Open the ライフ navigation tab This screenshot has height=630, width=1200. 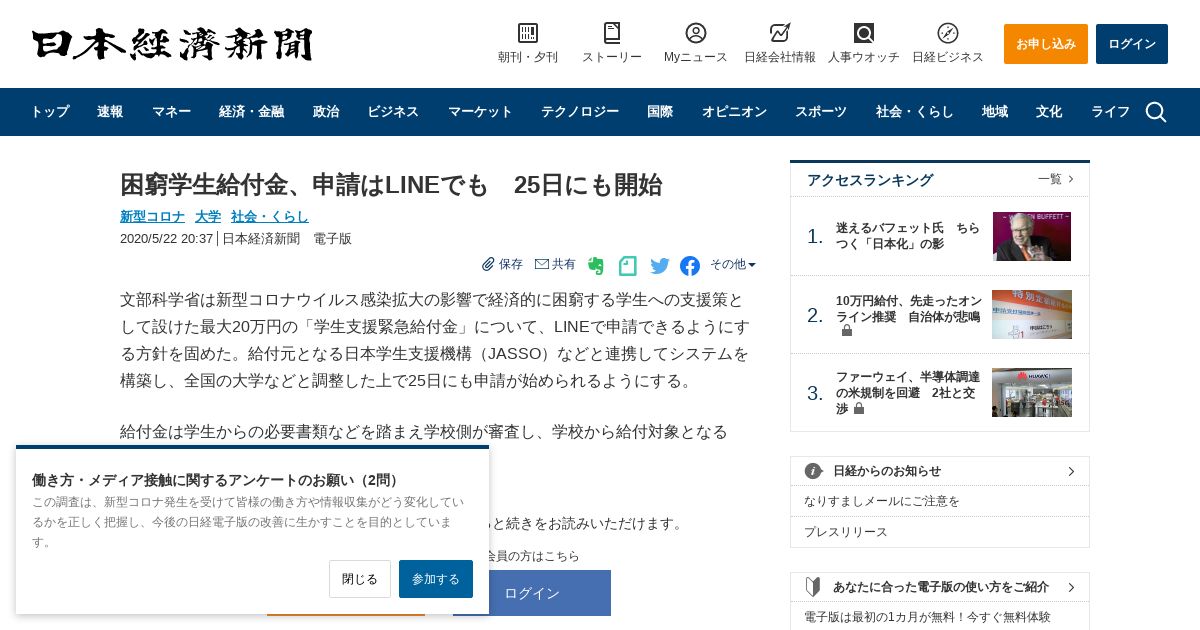[1110, 112]
